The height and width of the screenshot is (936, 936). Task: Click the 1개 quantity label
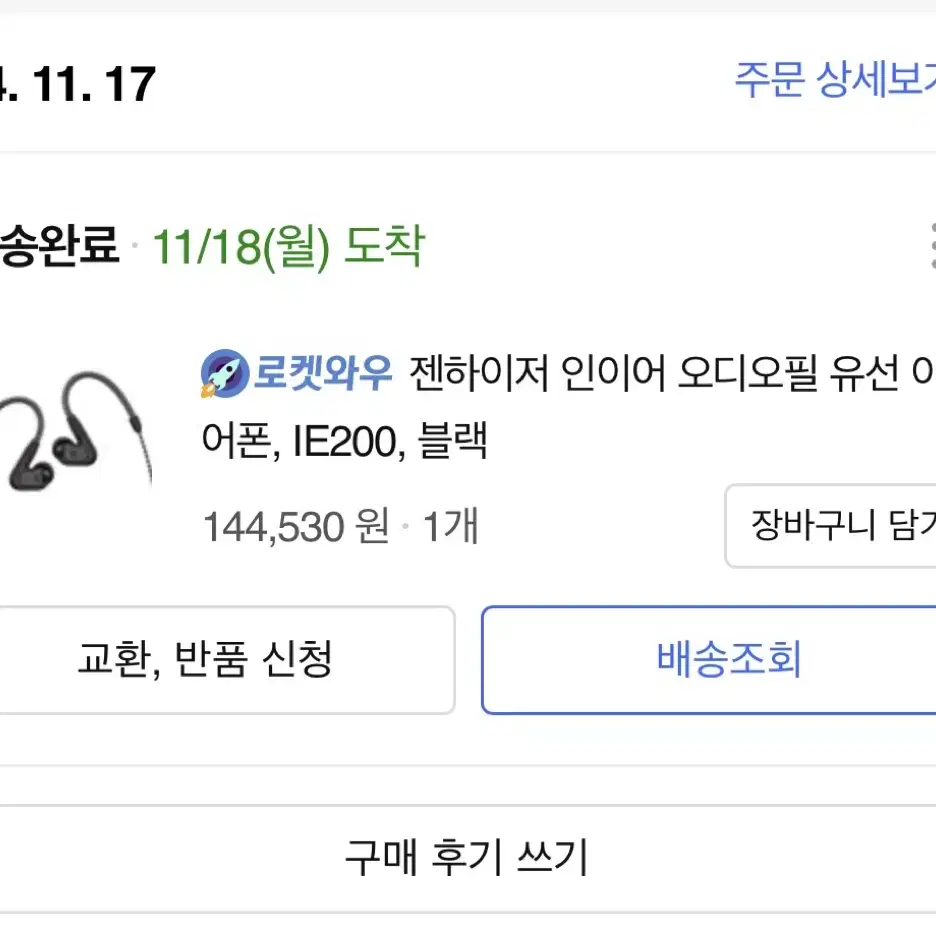451,526
